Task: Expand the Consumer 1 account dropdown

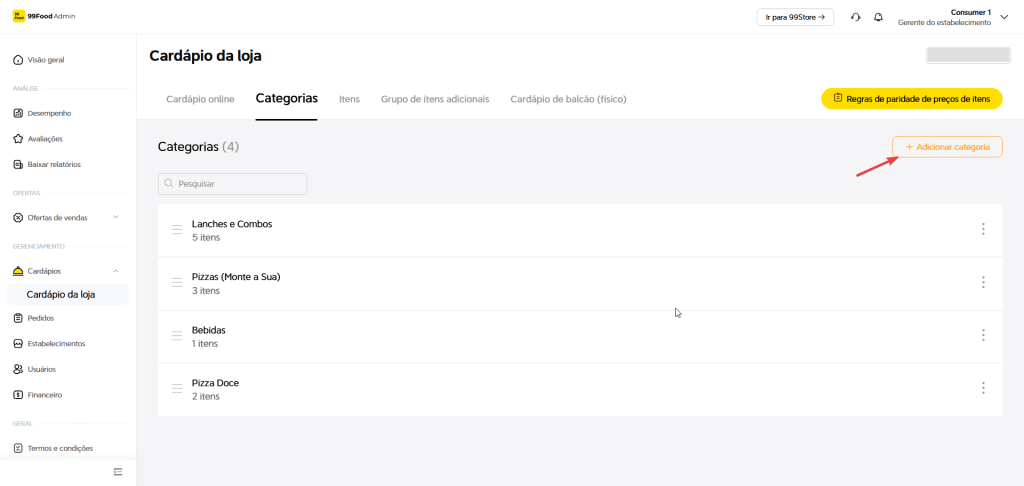Action: pos(1004,17)
